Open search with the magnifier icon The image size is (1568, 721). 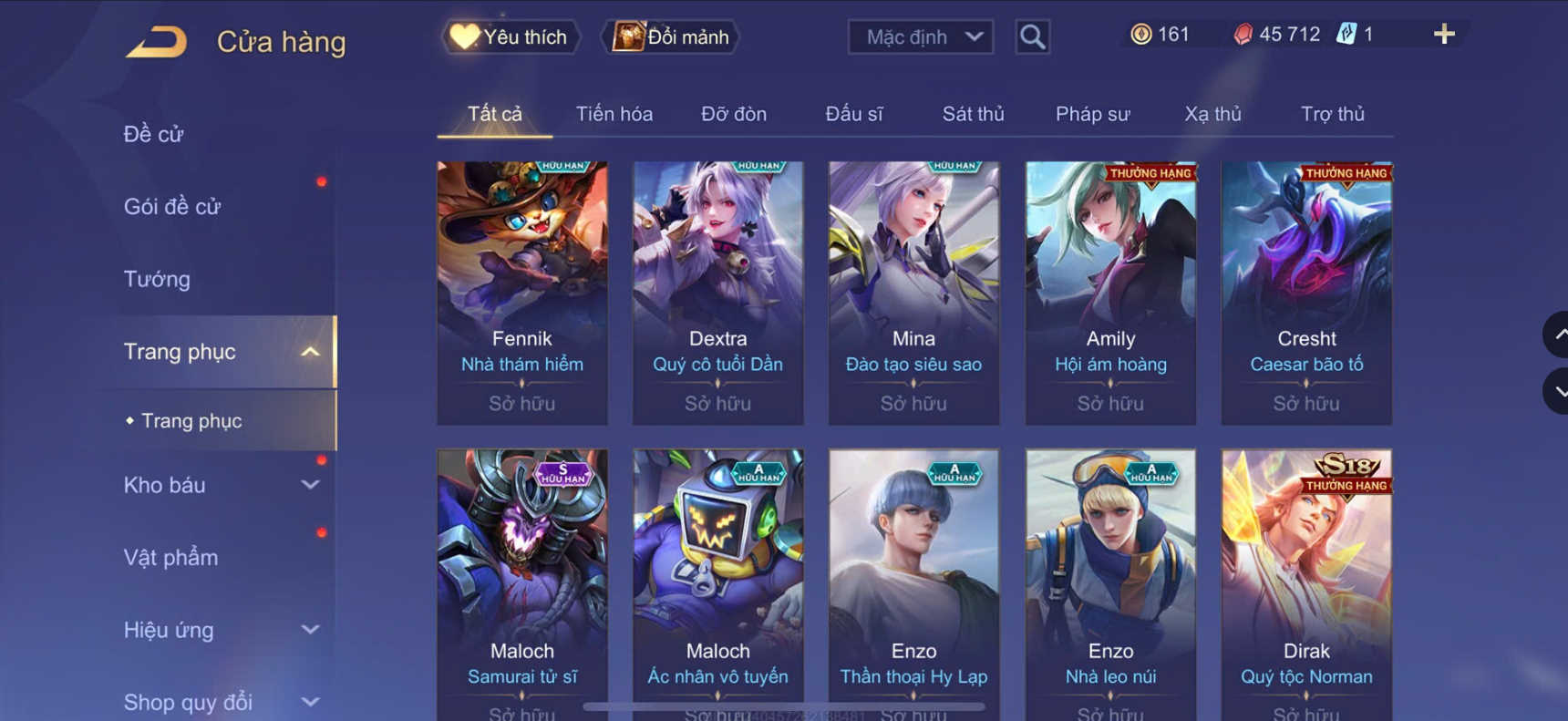coord(1032,37)
